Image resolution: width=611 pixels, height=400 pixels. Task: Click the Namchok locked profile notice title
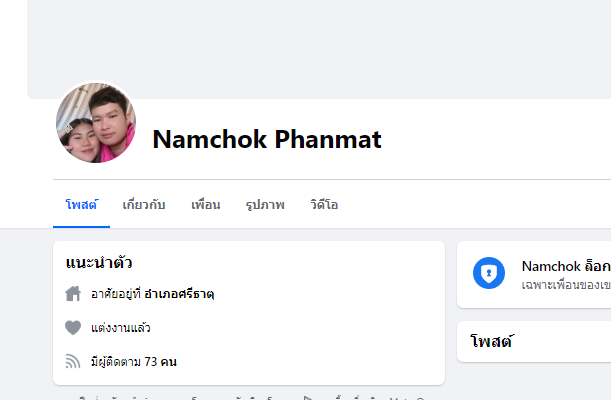coord(565,267)
